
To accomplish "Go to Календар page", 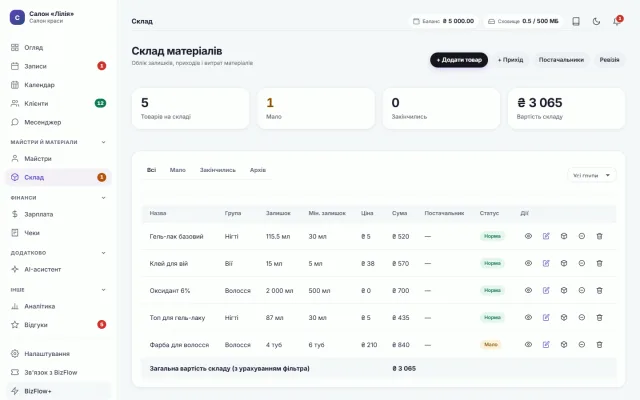I will 58,85.
